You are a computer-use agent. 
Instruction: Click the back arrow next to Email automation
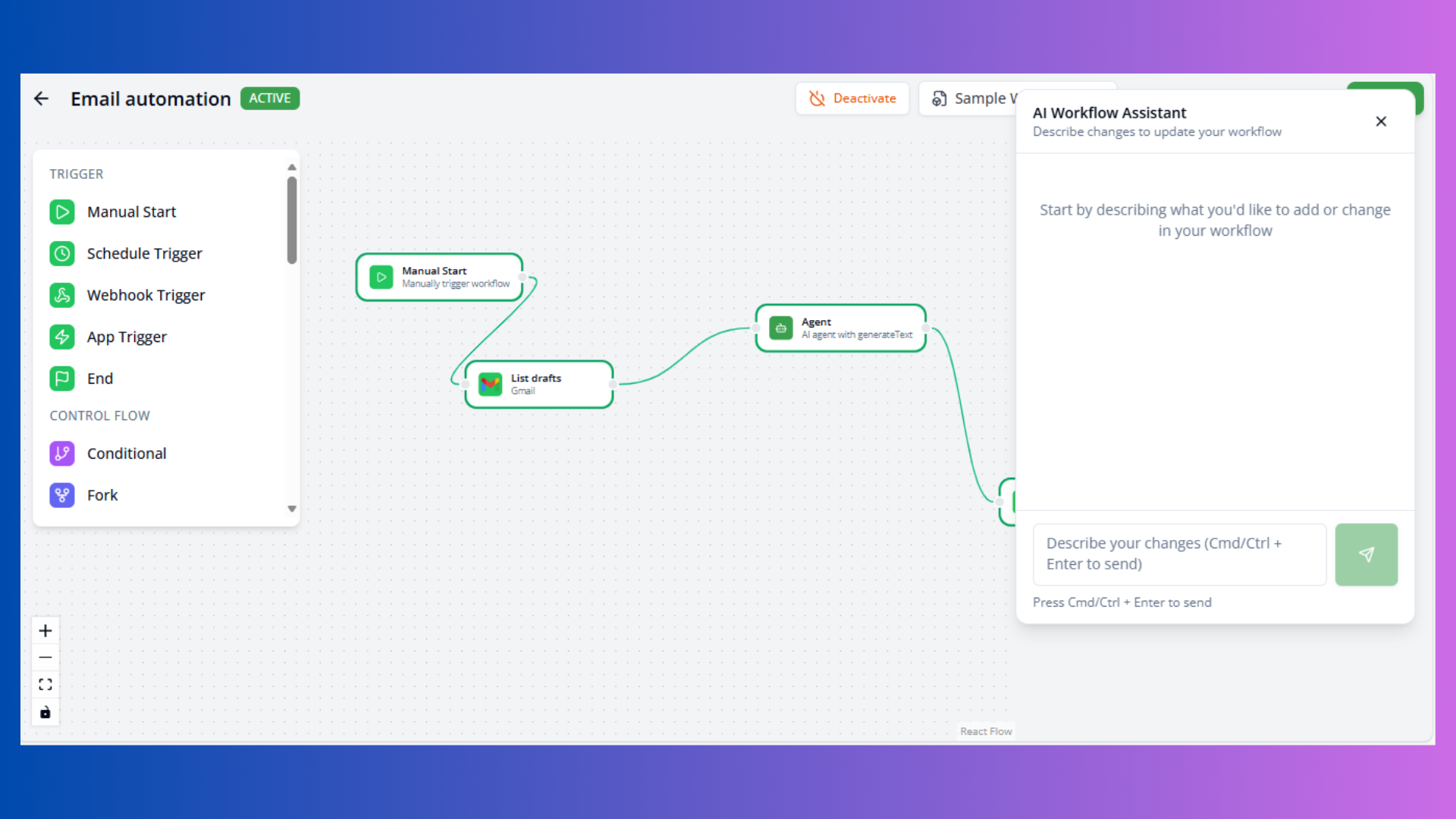point(41,98)
